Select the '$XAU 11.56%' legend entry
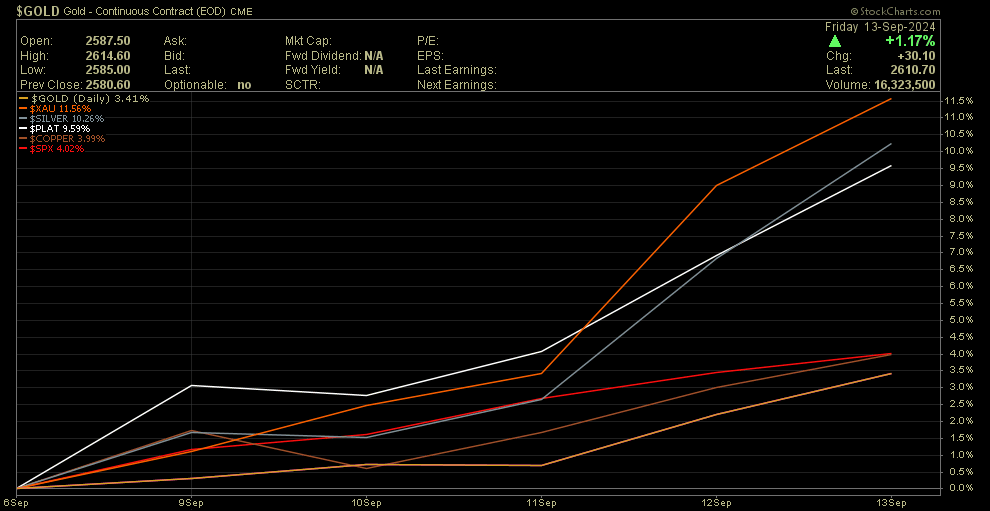Screen dimensions: 990x511 pos(55,109)
